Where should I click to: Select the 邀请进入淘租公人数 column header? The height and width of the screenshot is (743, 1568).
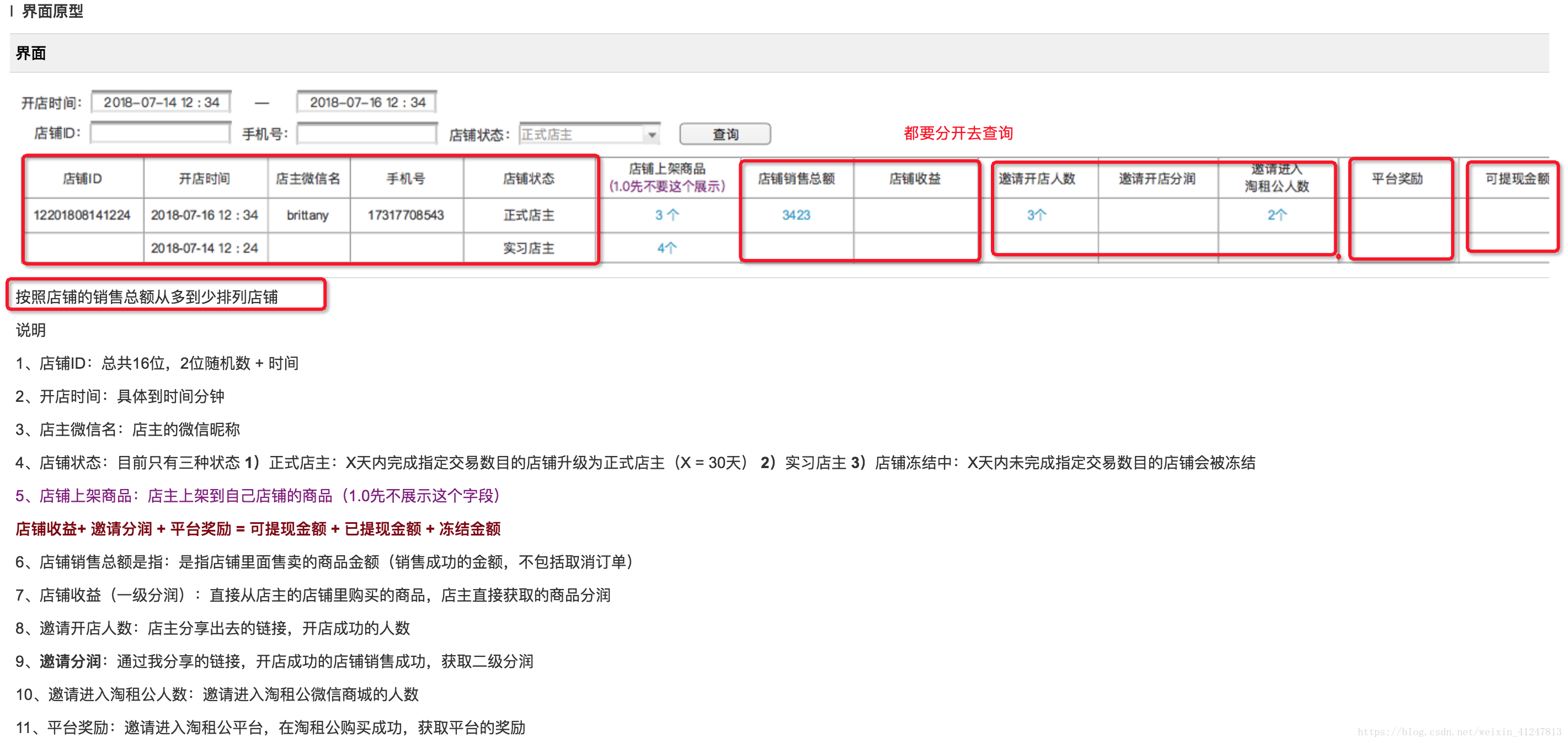(x=1277, y=178)
